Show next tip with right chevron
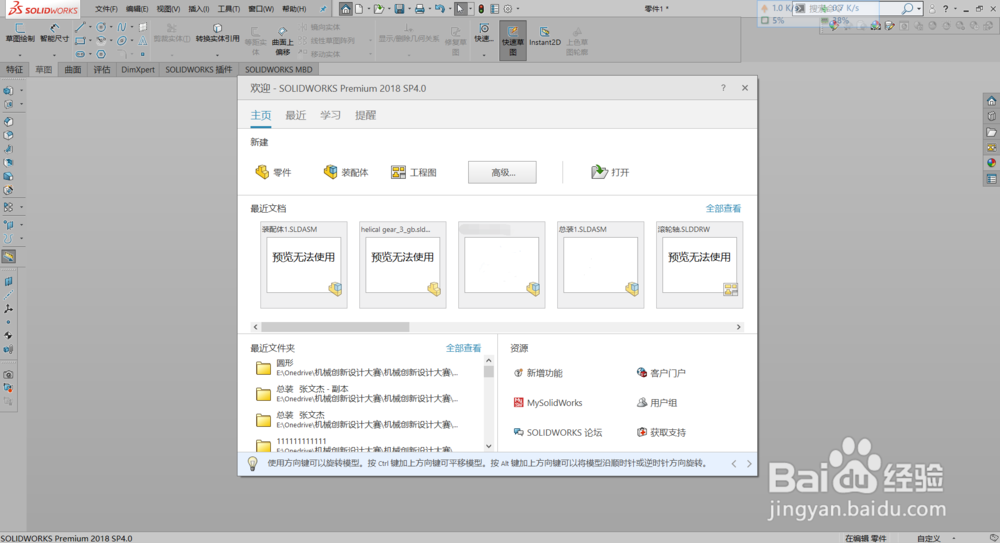1000x543 pixels. coord(749,464)
